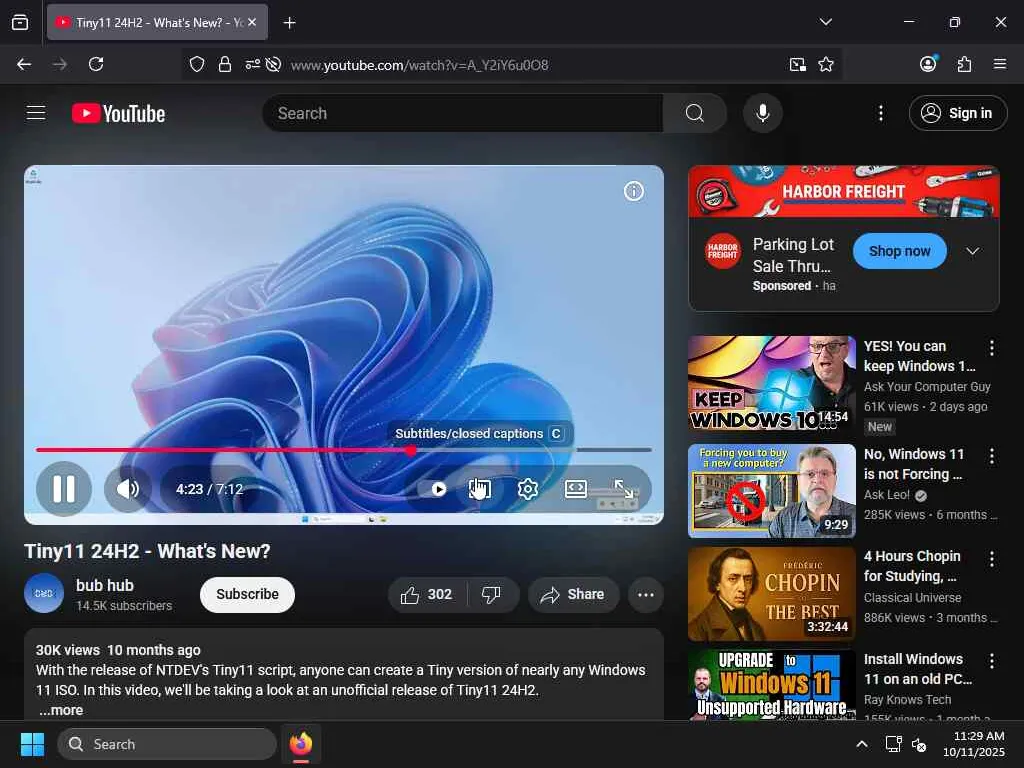Open the bub hub channel avatar
Screen dimensions: 1024x768
coord(44,594)
